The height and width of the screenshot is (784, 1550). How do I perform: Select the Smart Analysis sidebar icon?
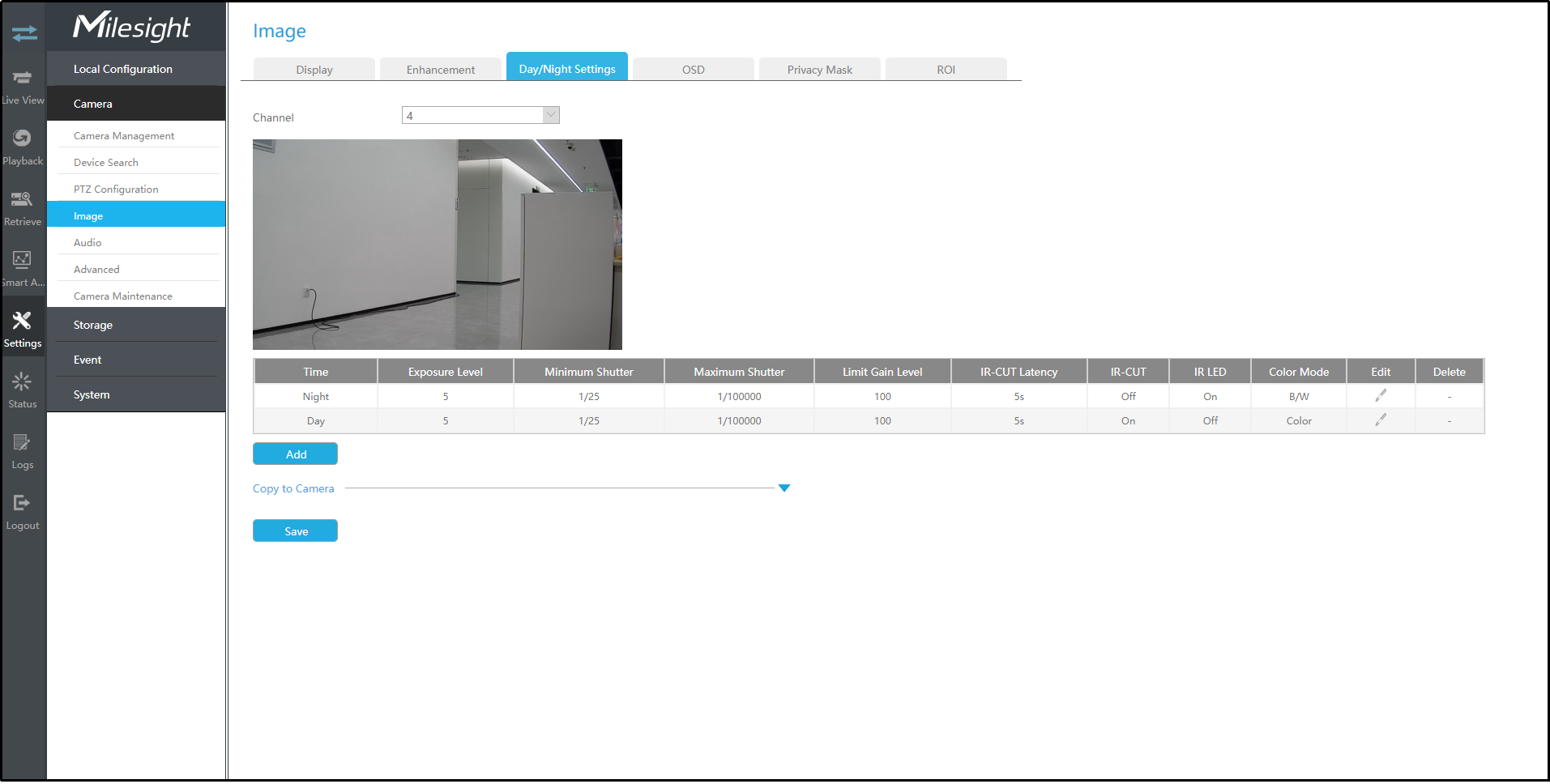pyautogui.click(x=22, y=260)
